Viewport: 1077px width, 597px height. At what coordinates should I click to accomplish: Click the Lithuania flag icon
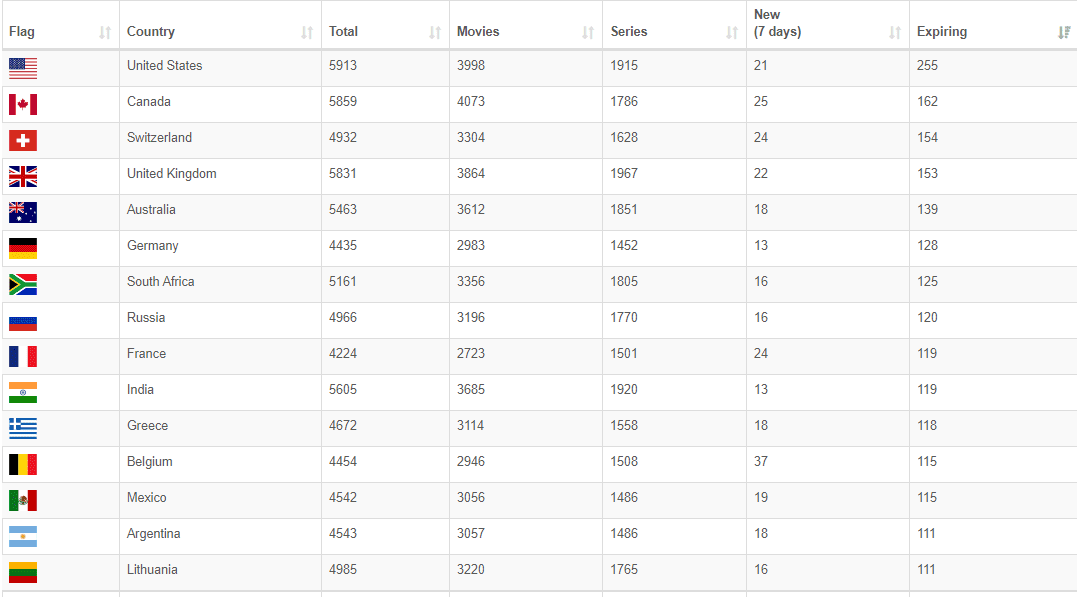point(23,572)
